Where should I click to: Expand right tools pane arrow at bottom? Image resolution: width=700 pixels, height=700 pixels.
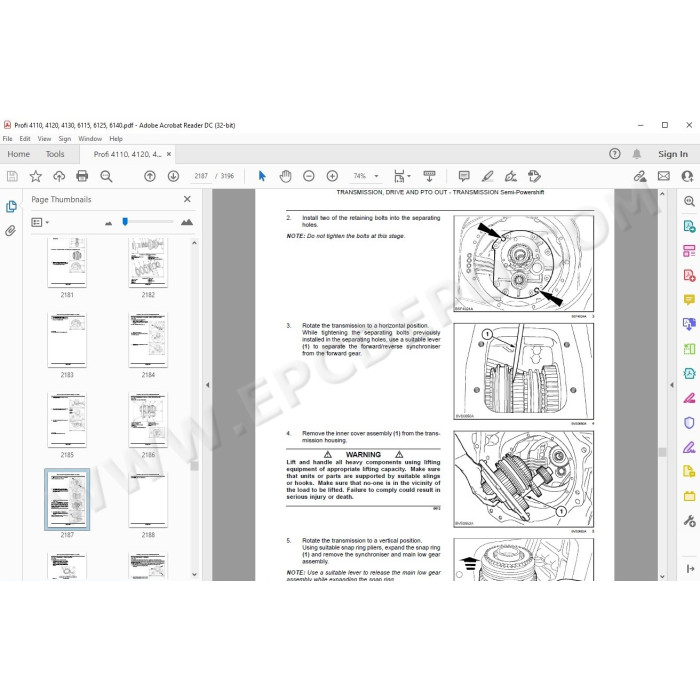[690, 568]
